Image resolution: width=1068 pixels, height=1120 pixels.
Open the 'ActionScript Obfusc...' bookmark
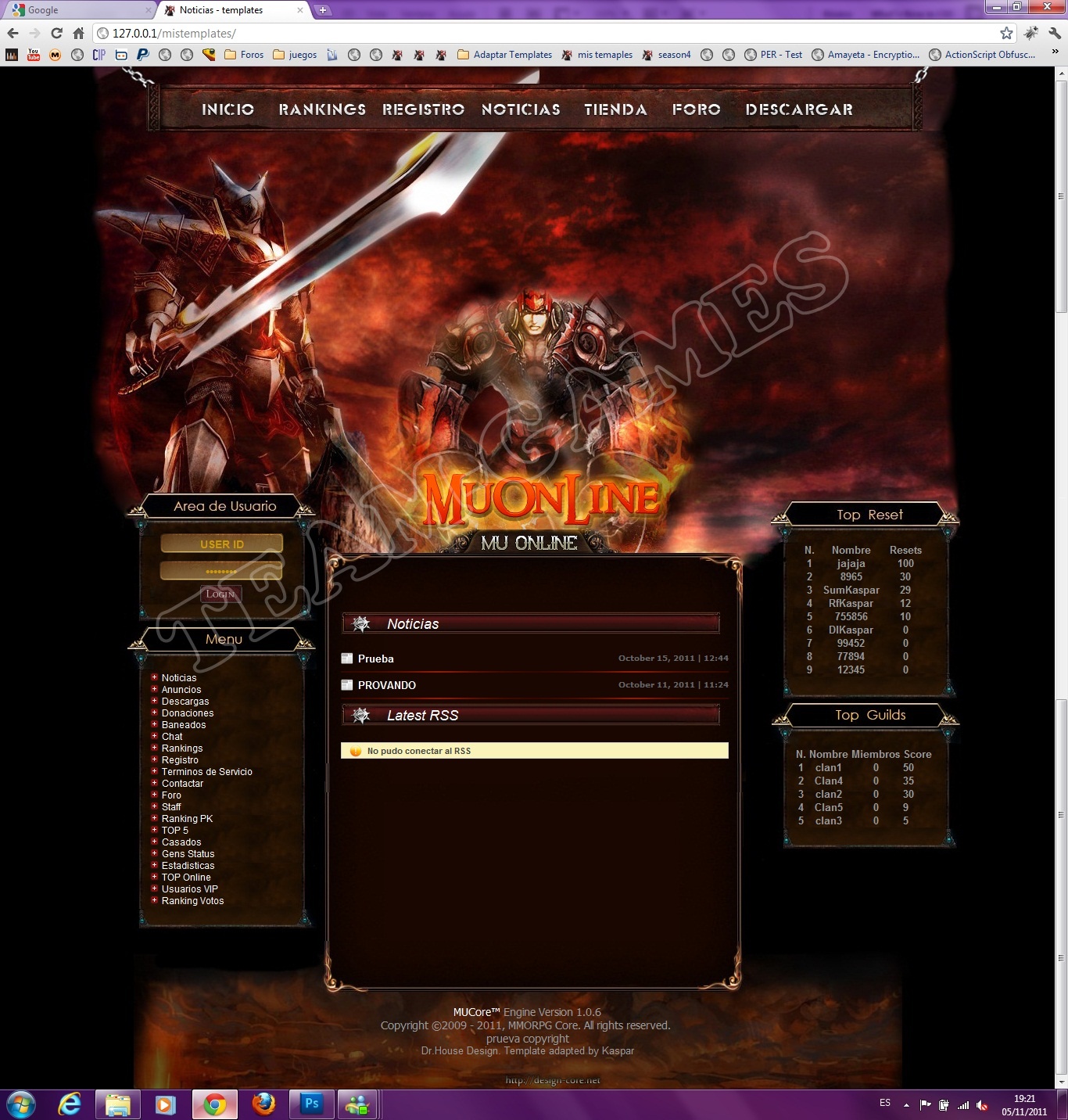pyautogui.click(x=982, y=54)
